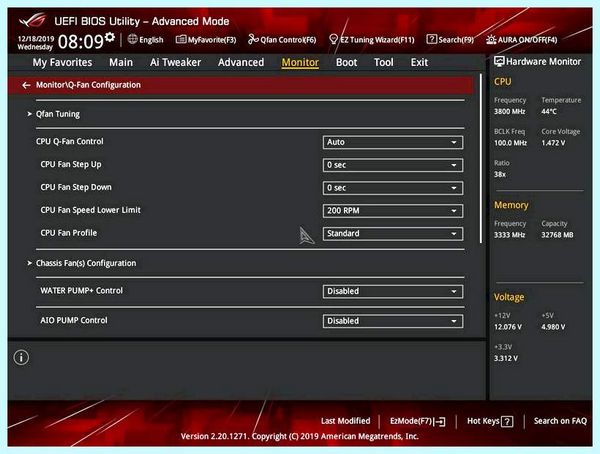Click the EzMode exit arrow icon
600x454 pixels.
click(x=440, y=422)
